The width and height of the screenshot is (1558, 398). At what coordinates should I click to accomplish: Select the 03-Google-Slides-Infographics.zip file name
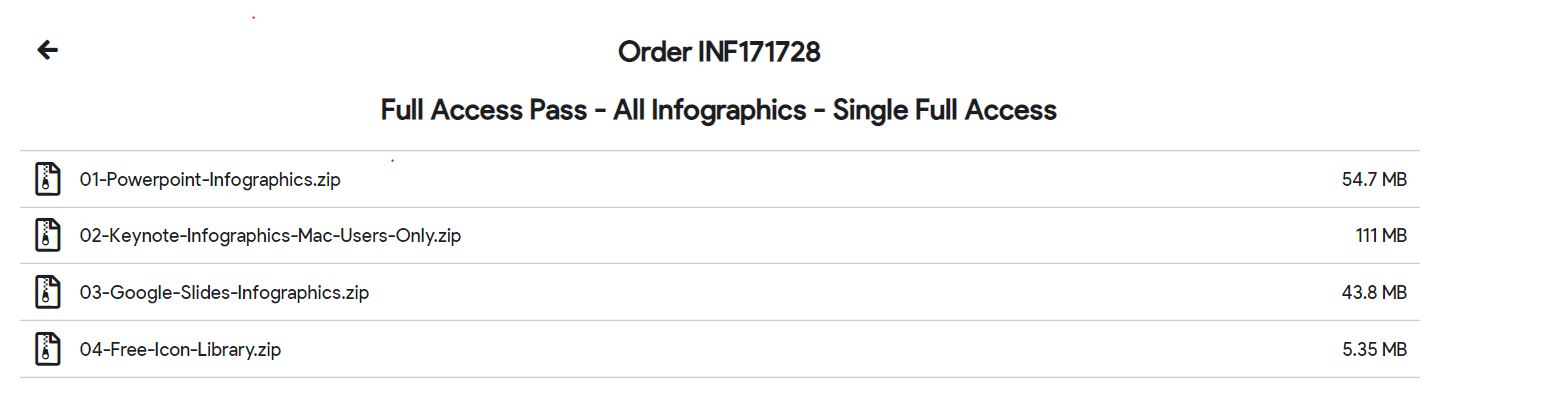point(224,293)
